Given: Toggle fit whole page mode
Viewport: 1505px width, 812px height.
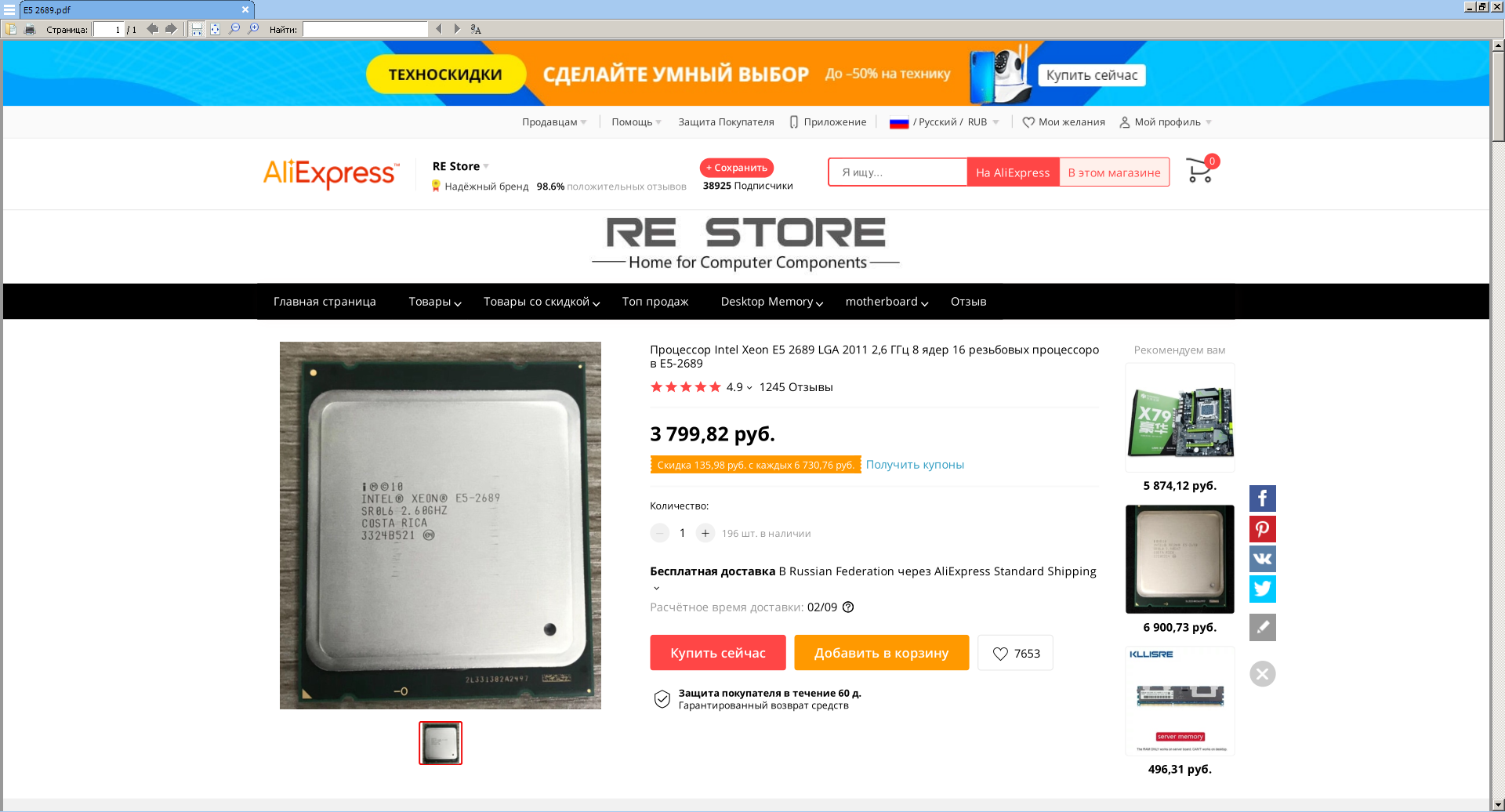Looking at the screenshot, I should tap(215, 29).
